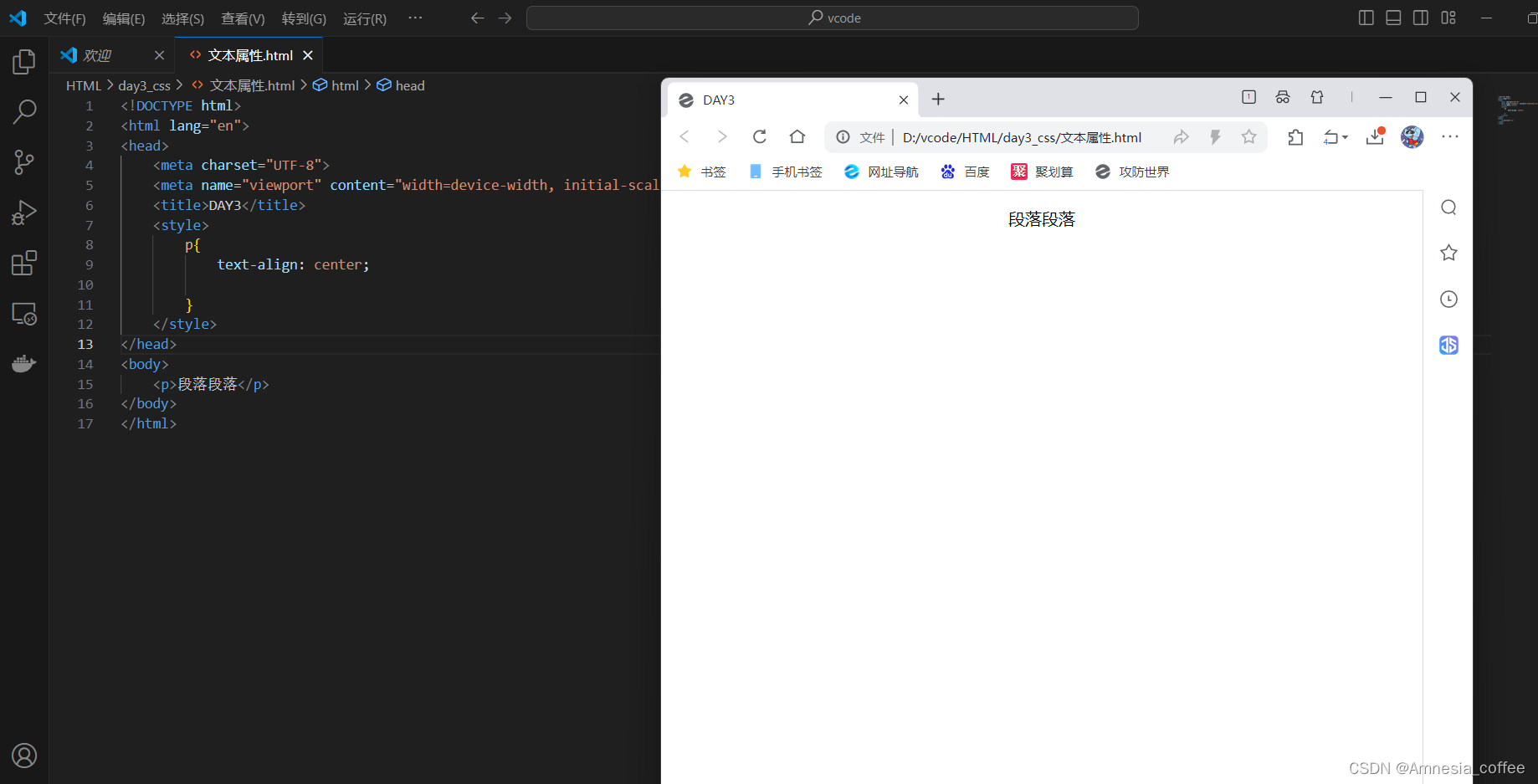Go forward in VS Code navigation
The height and width of the screenshot is (784, 1538).
click(x=505, y=18)
